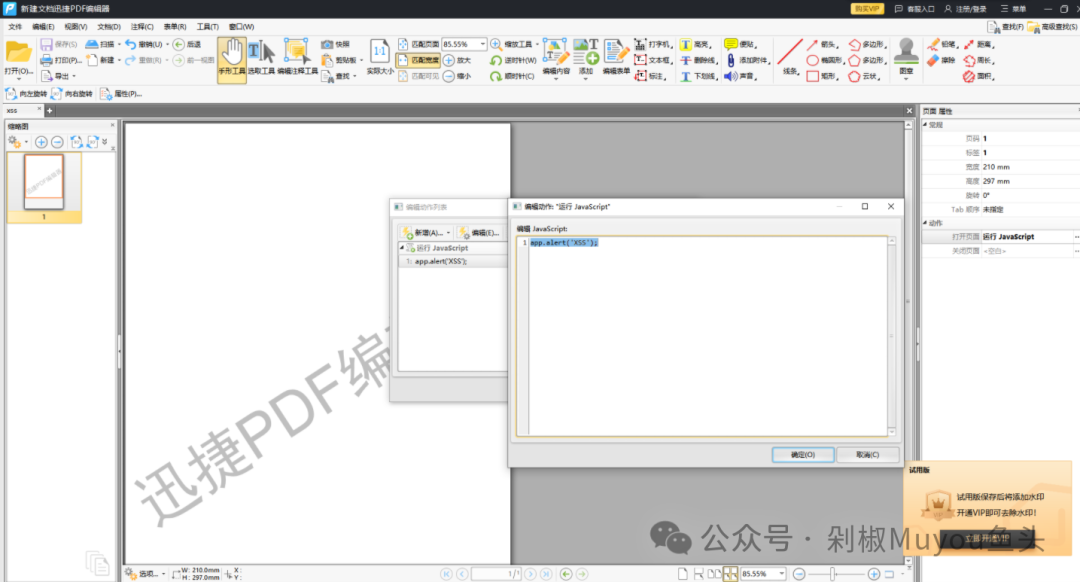Click the 快照 snapshot camera icon
1080x582 pixels.
(x=327, y=44)
